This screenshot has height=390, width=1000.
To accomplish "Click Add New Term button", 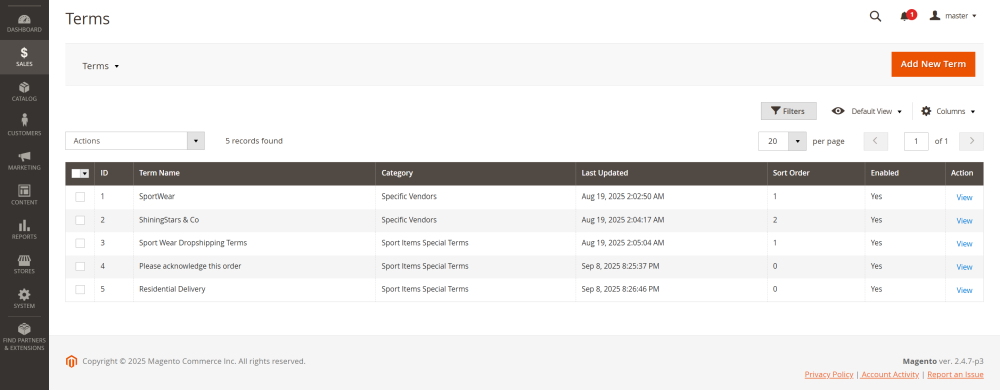I will click(x=933, y=64).
